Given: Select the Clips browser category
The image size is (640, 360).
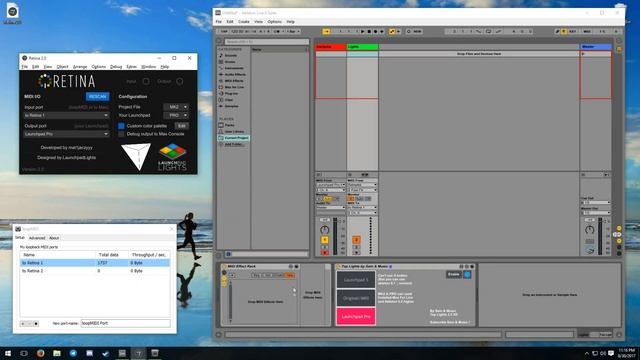Looking at the screenshot, I should (229, 100).
